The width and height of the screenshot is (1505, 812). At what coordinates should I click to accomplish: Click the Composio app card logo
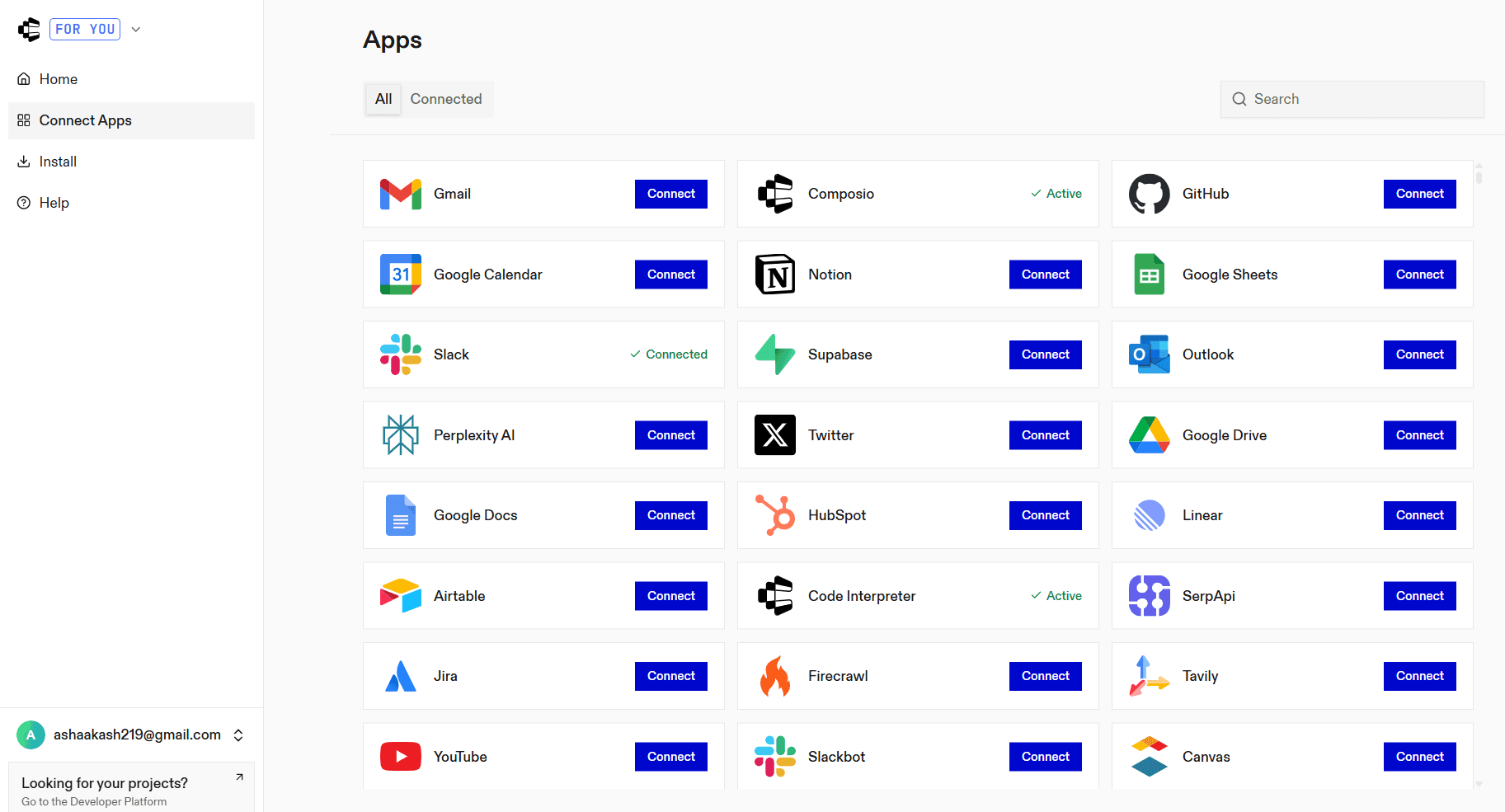click(775, 194)
